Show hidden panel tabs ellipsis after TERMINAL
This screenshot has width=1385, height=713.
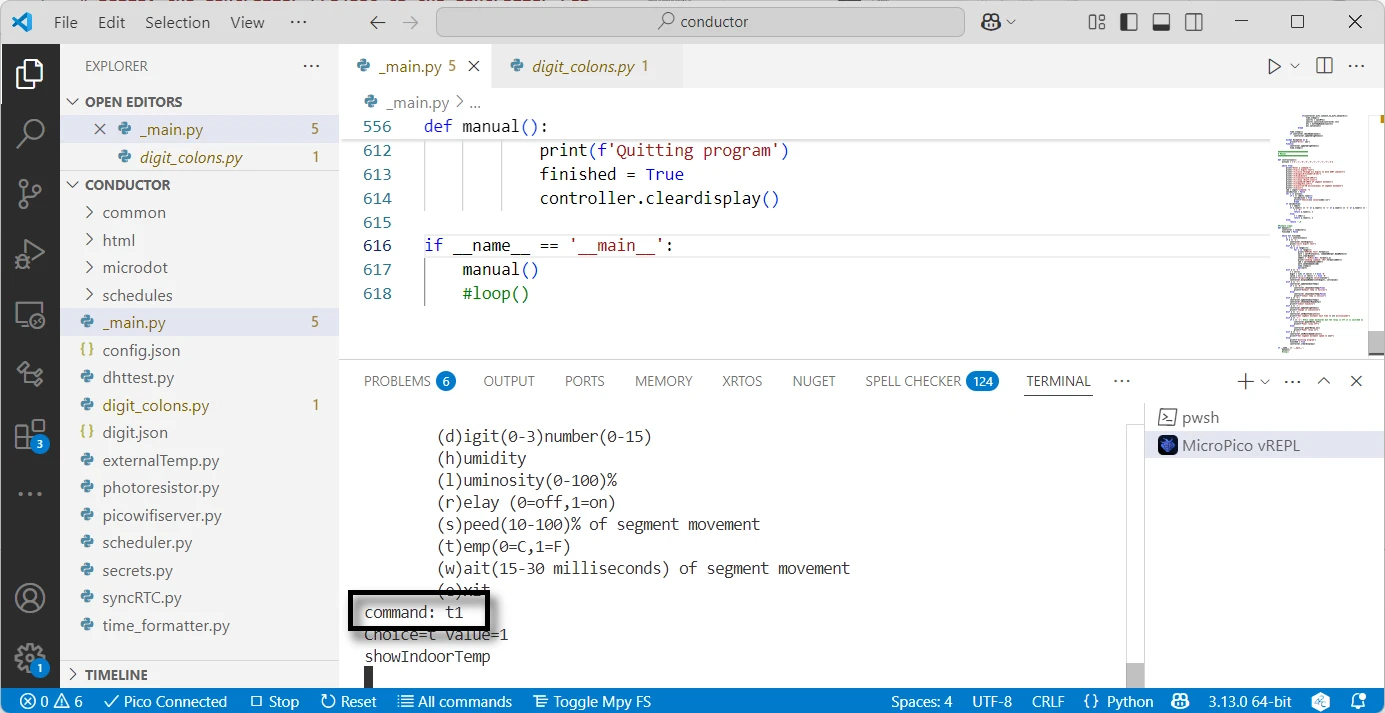pyautogui.click(x=1122, y=381)
